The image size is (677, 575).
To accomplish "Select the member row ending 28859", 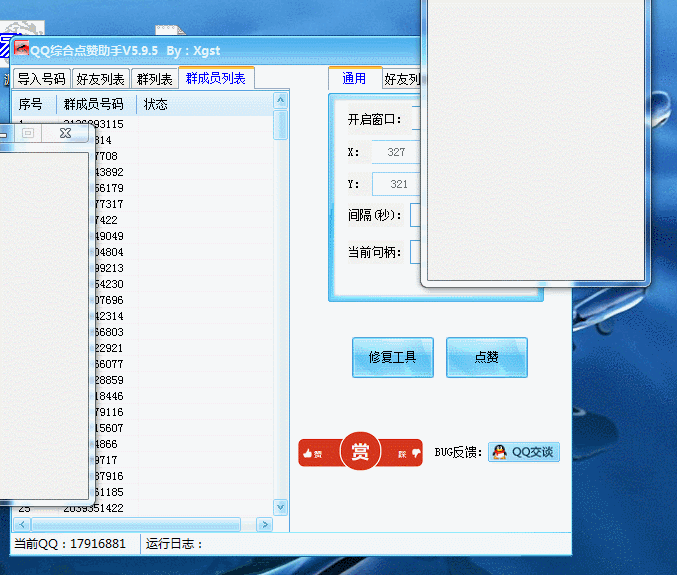I will pyautogui.click(x=183, y=379).
